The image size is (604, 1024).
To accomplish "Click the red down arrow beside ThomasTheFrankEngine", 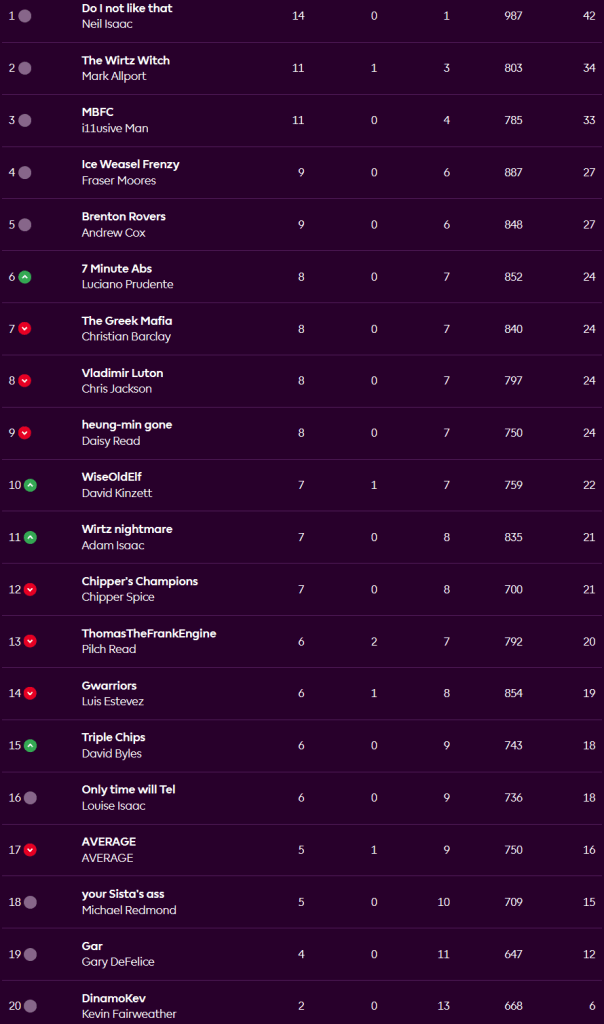I will (x=30, y=641).
